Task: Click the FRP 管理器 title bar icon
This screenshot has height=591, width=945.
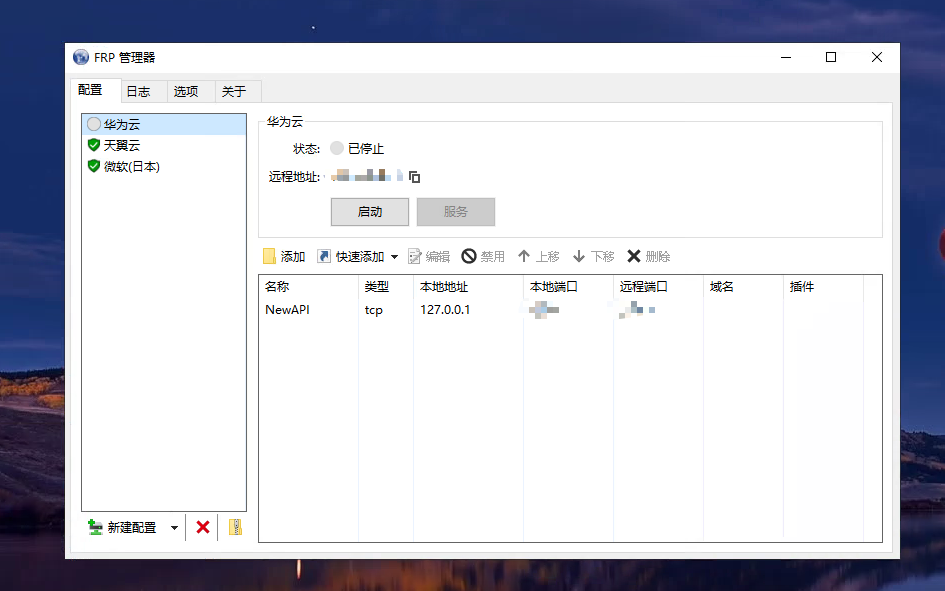Action: [x=81, y=57]
